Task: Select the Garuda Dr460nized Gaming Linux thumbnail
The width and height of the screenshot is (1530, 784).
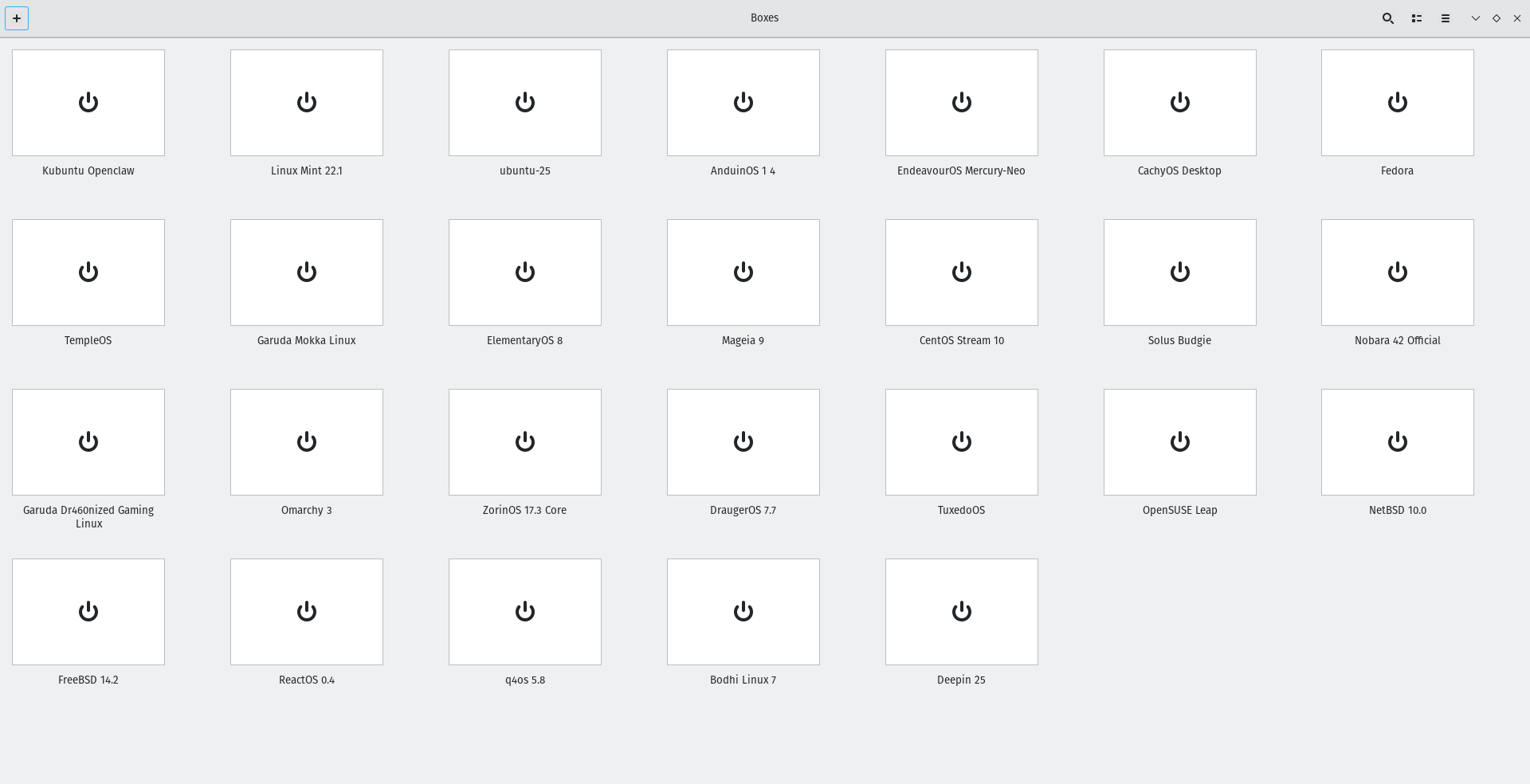Action: click(88, 442)
